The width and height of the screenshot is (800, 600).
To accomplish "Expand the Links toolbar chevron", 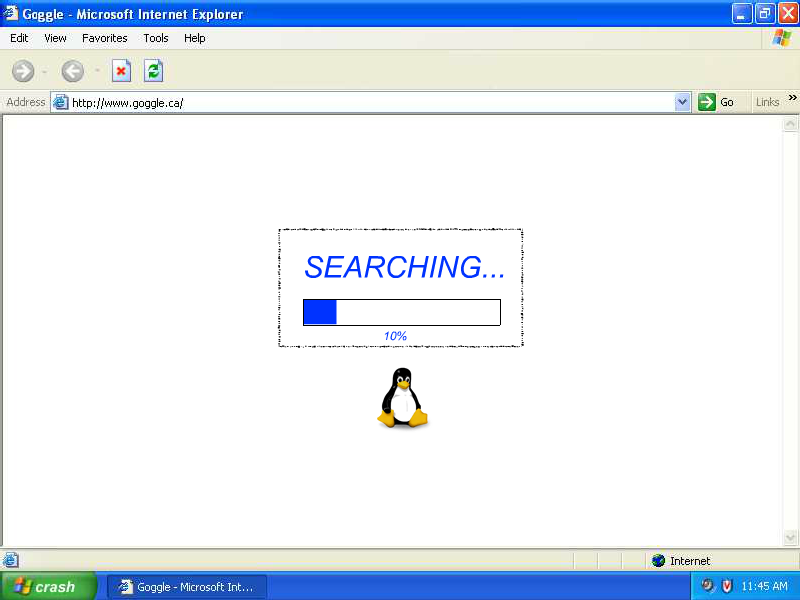I will pos(792,97).
